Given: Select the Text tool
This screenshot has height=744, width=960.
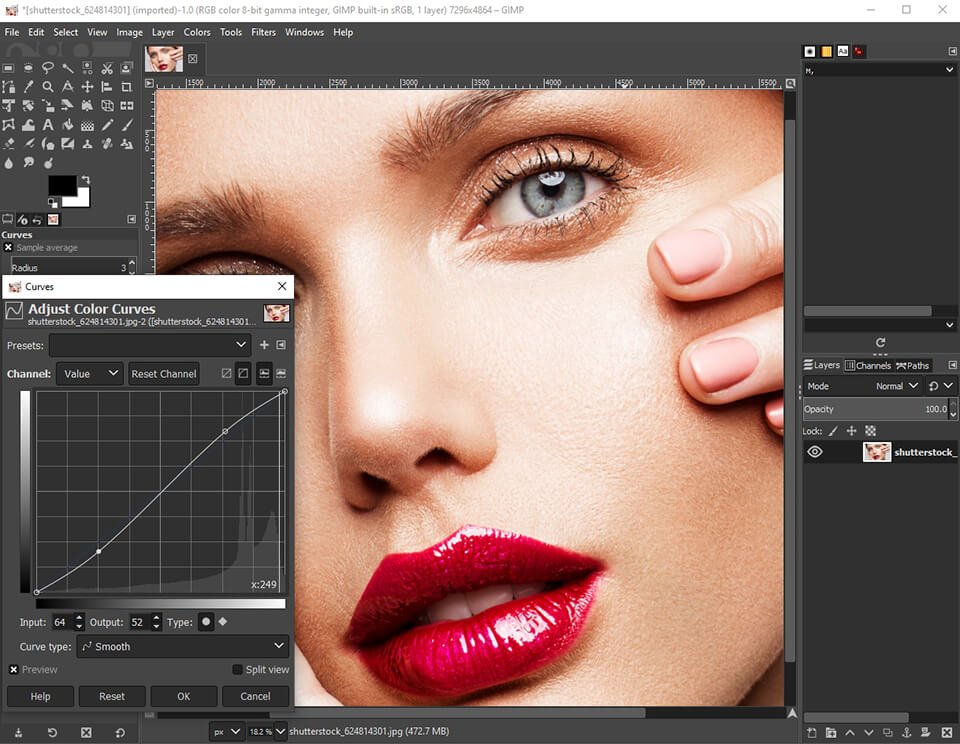Looking at the screenshot, I should pyautogui.click(x=47, y=124).
